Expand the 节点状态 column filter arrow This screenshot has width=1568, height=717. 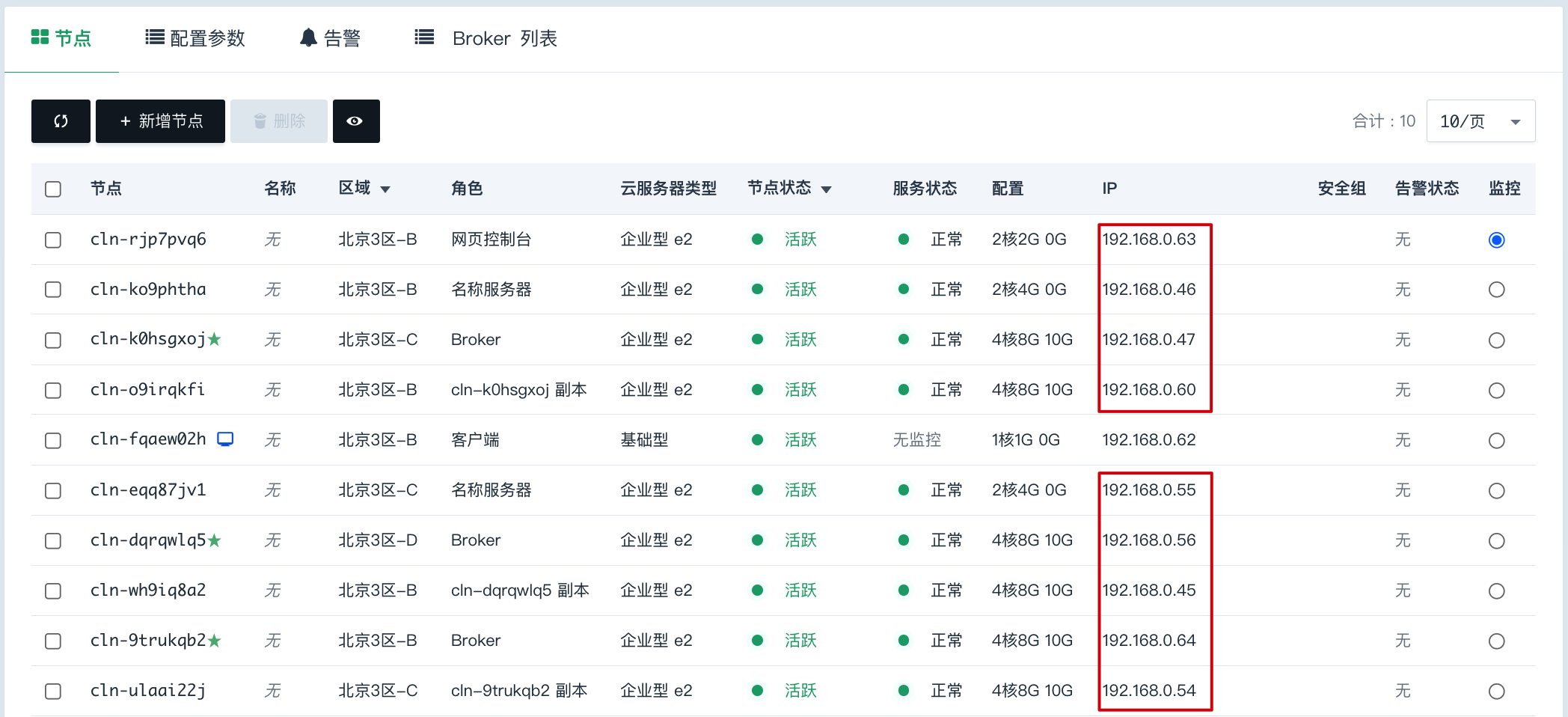pos(827,189)
